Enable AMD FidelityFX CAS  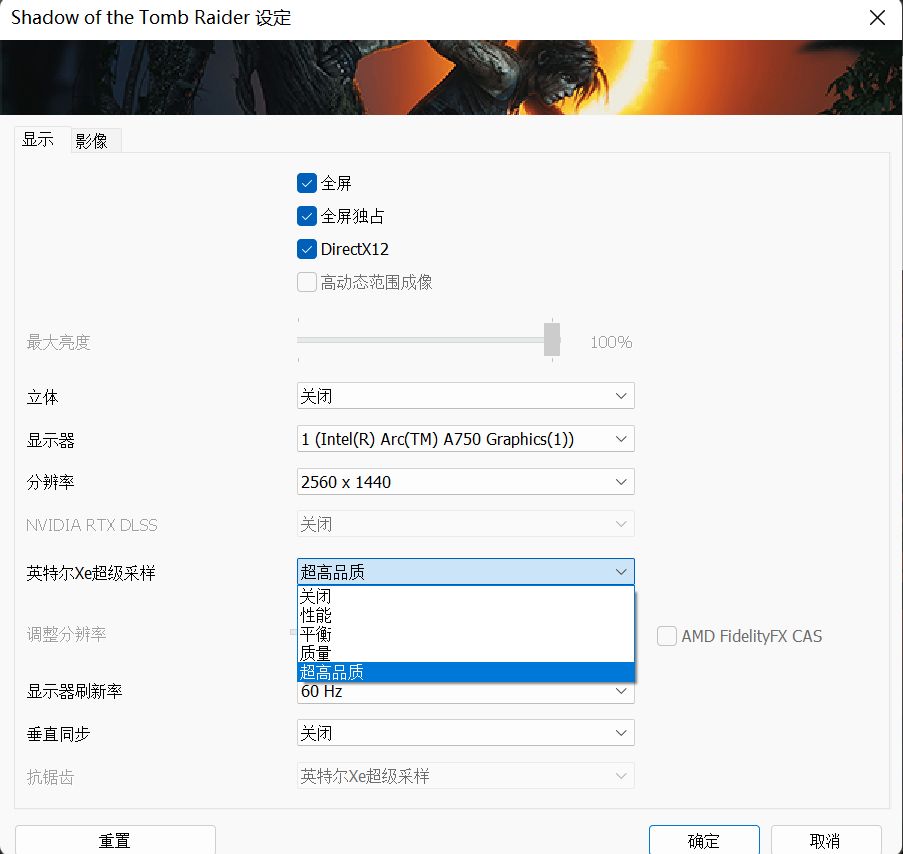(667, 636)
